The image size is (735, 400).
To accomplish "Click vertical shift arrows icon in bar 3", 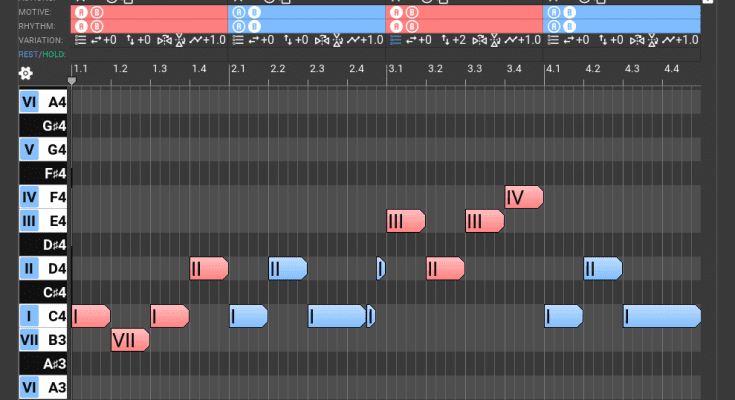I will [446, 40].
